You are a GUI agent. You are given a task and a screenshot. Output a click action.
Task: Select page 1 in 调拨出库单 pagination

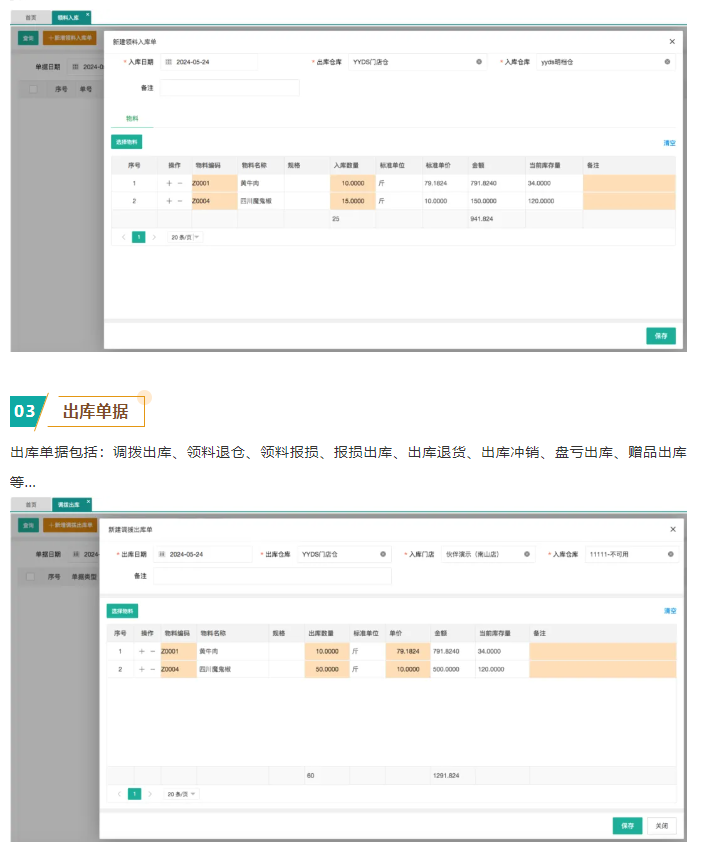134,794
